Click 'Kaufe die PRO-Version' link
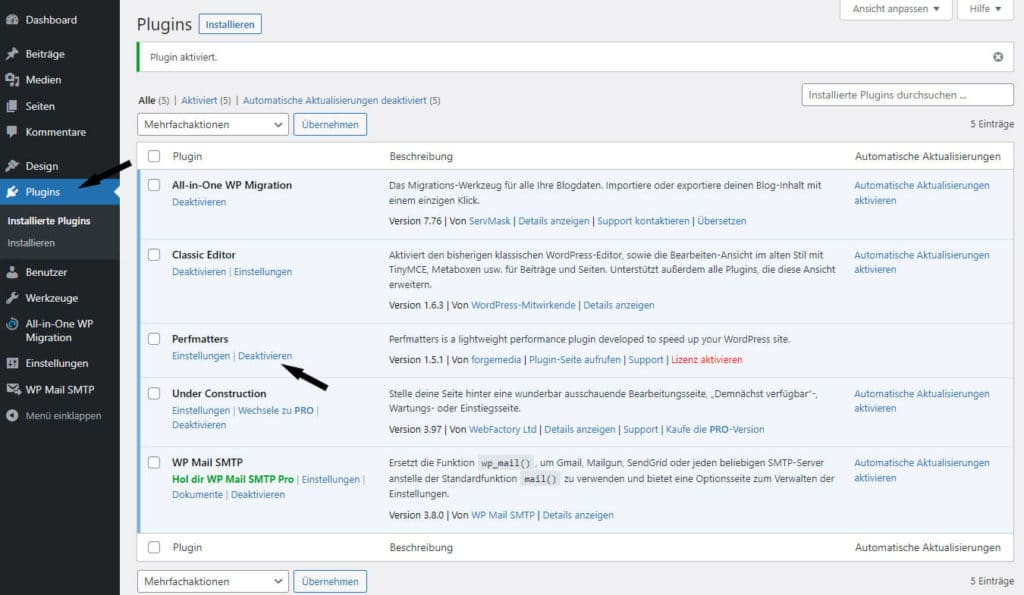This screenshot has width=1024, height=595. coord(715,429)
